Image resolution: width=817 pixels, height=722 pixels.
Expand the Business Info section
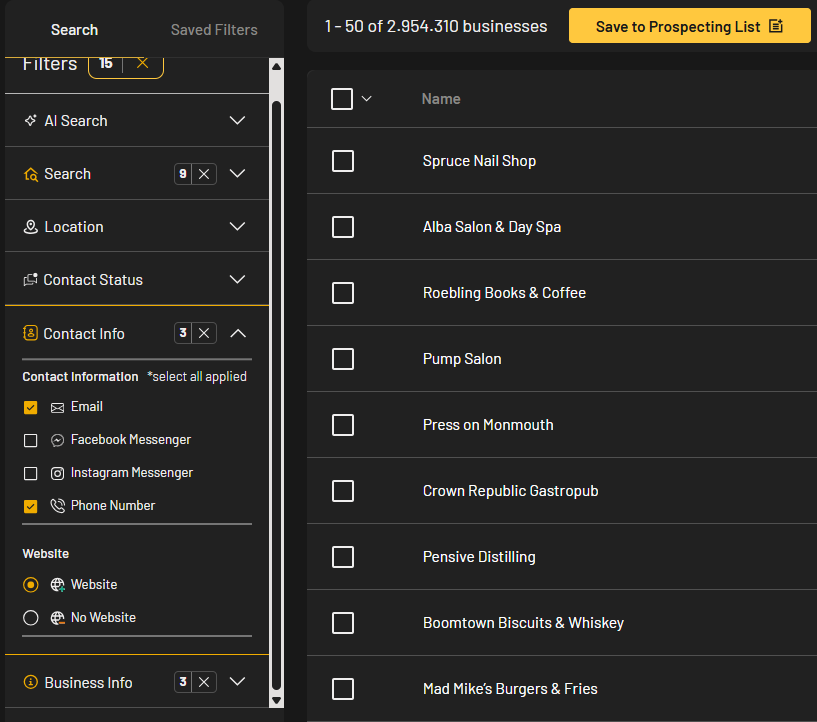(x=238, y=681)
